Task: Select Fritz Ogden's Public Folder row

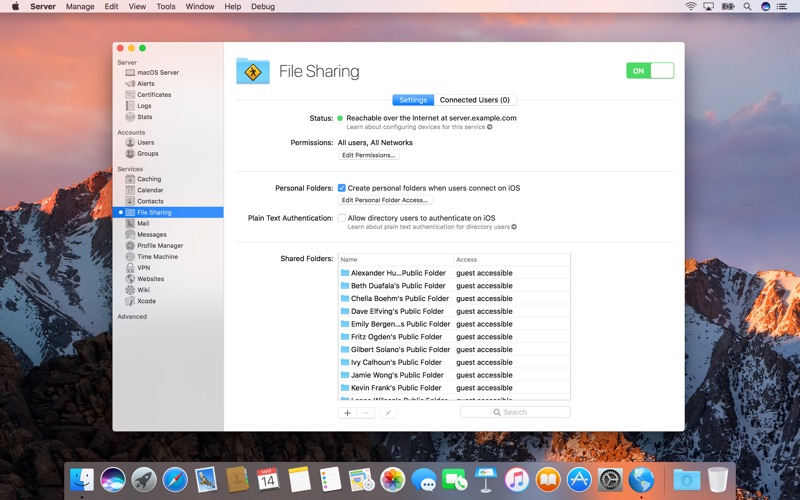Action: pos(454,337)
